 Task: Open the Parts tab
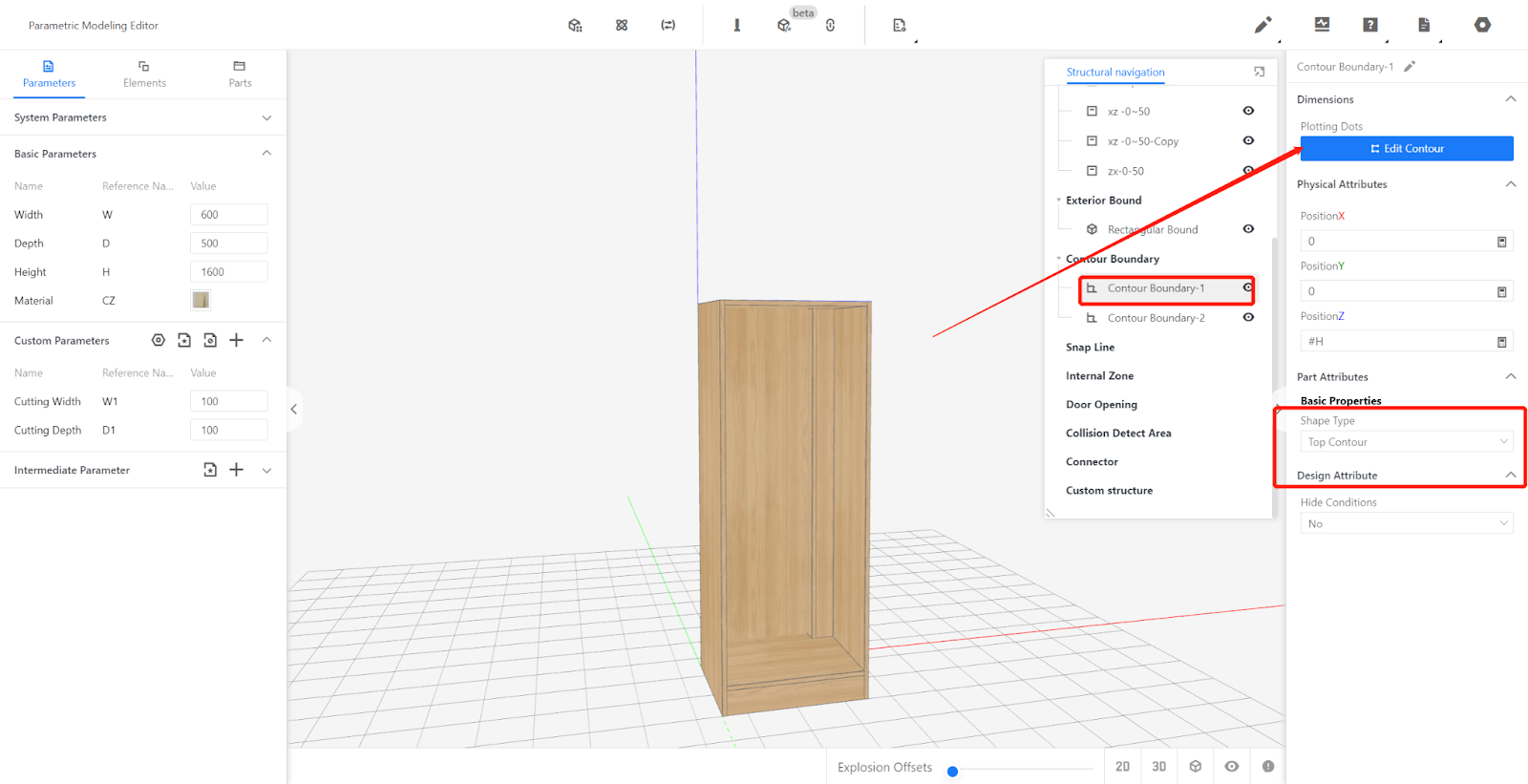240,74
